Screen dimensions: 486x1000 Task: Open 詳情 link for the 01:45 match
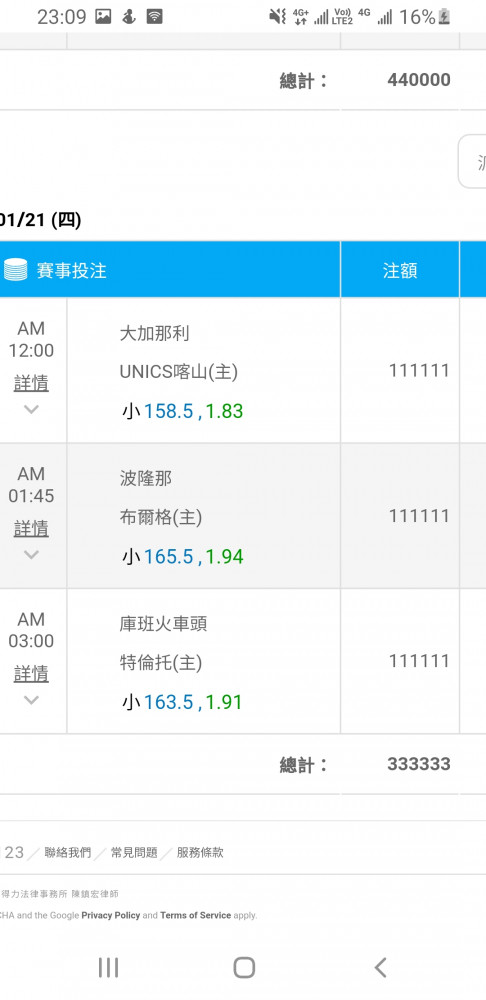click(x=31, y=529)
